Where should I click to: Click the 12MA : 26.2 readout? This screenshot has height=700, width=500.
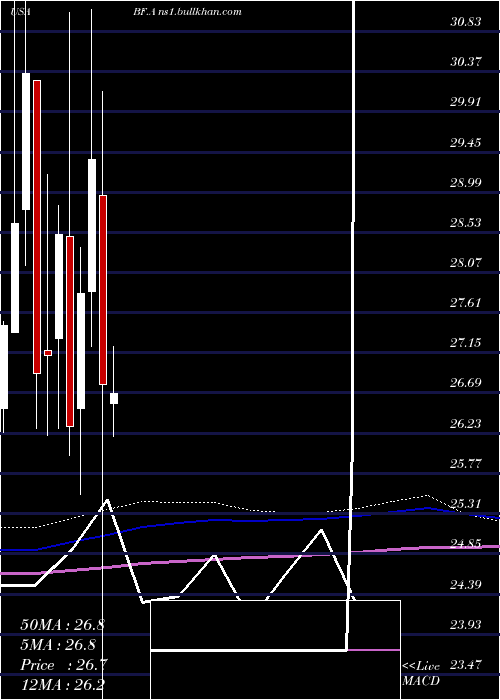62,685
